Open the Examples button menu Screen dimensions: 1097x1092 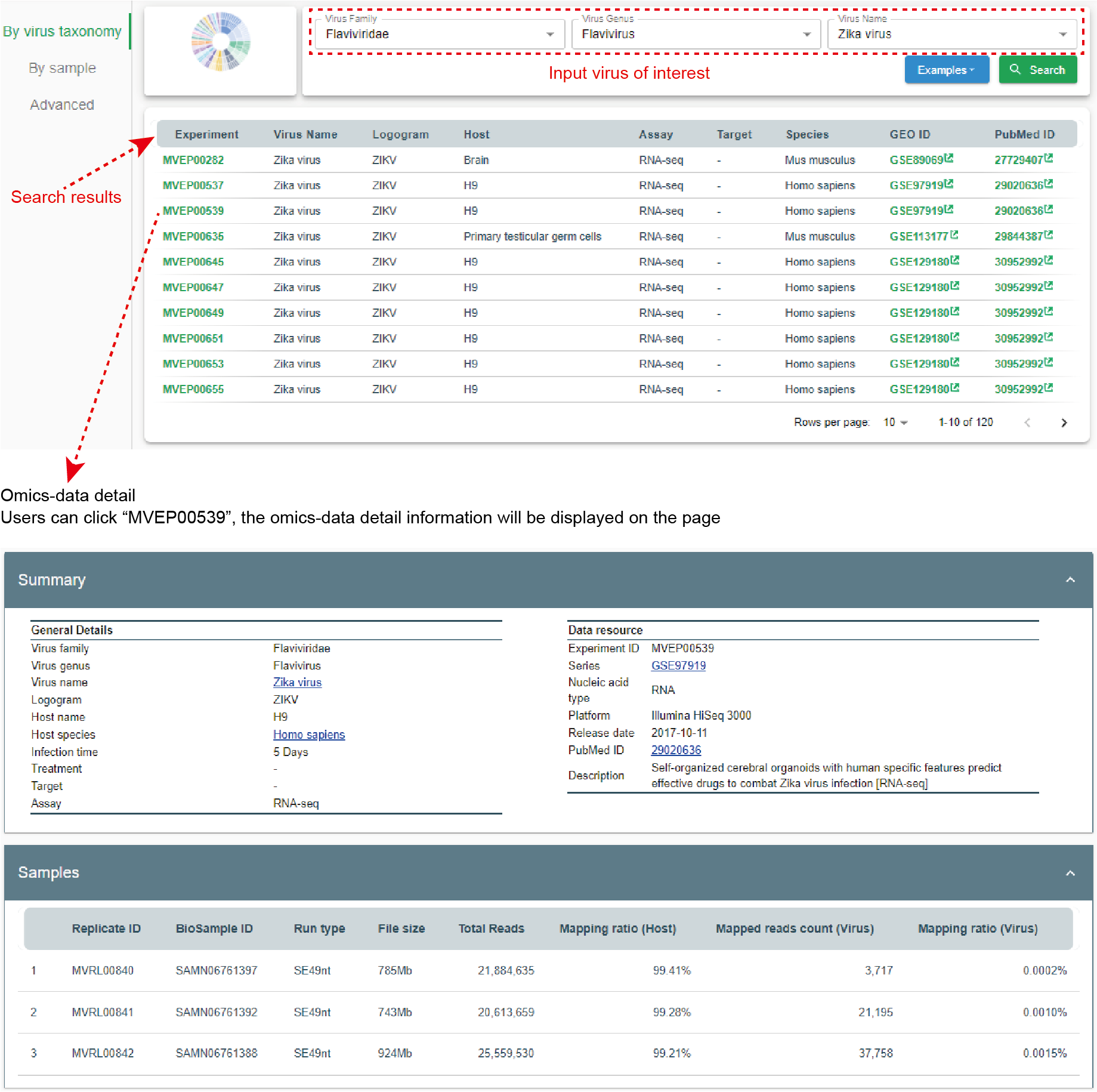tap(946, 70)
